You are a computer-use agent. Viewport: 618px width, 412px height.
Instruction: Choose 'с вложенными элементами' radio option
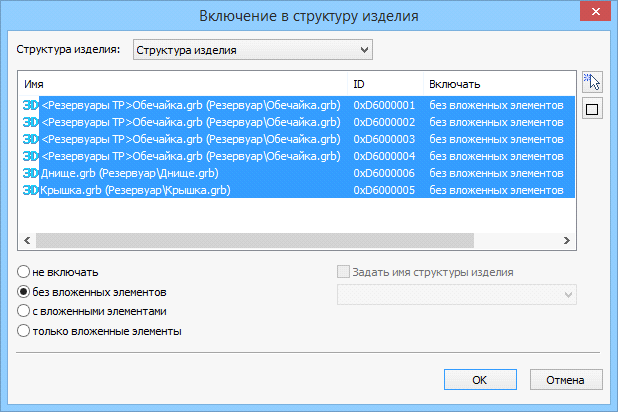tap(25, 311)
